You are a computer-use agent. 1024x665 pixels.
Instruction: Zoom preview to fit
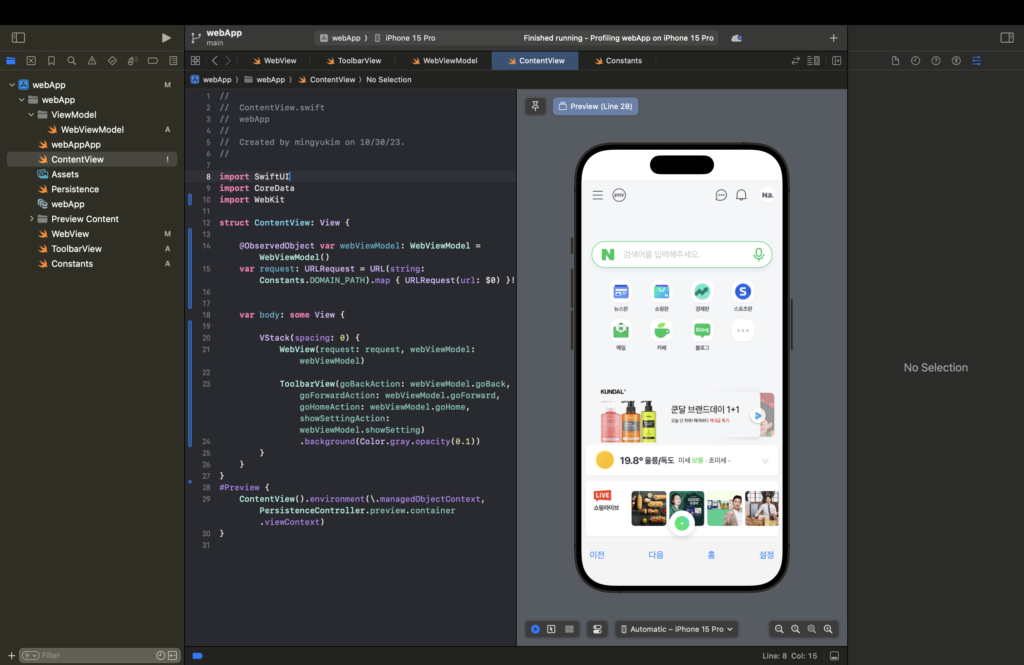(x=812, y=629)
